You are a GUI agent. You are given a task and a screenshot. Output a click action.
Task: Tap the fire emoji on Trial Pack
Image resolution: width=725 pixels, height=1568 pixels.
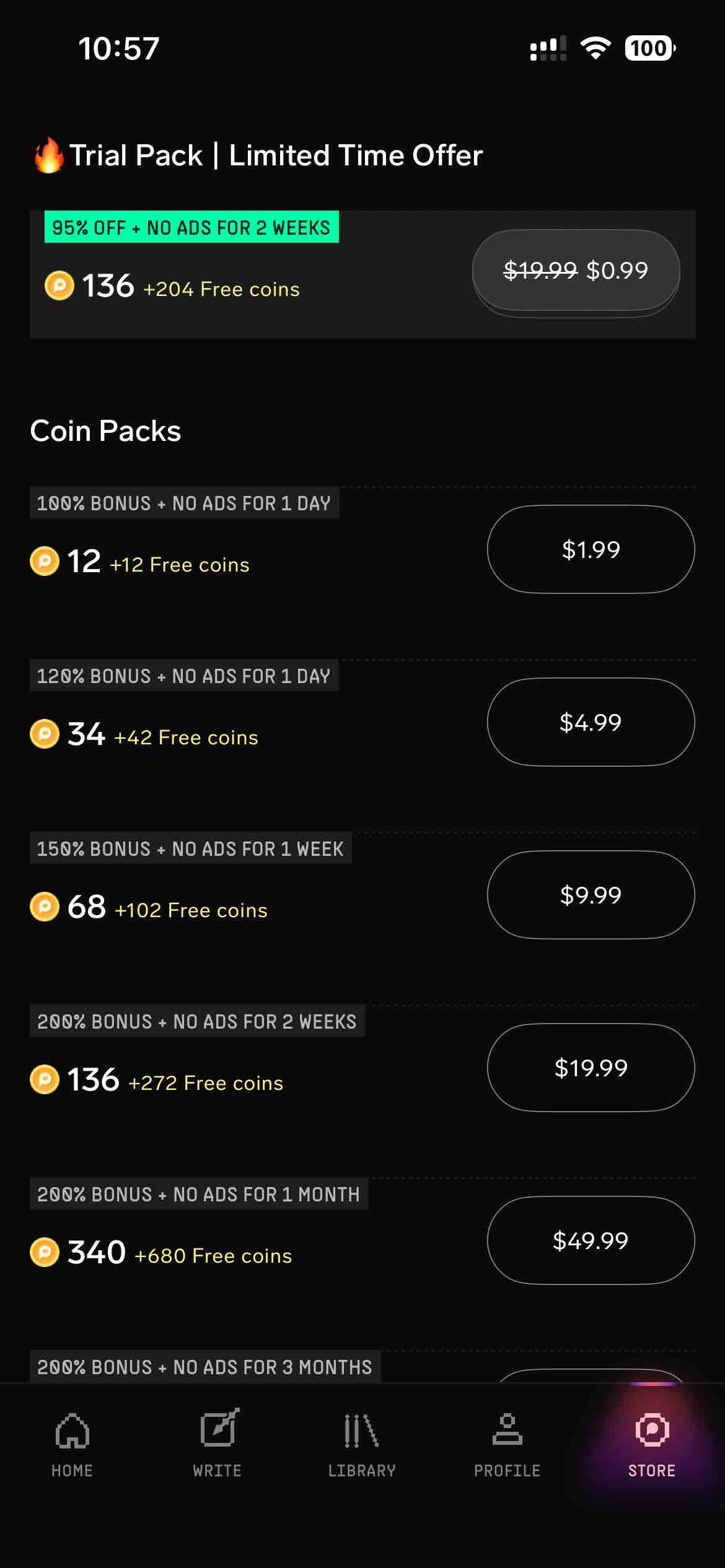(49, 155)
